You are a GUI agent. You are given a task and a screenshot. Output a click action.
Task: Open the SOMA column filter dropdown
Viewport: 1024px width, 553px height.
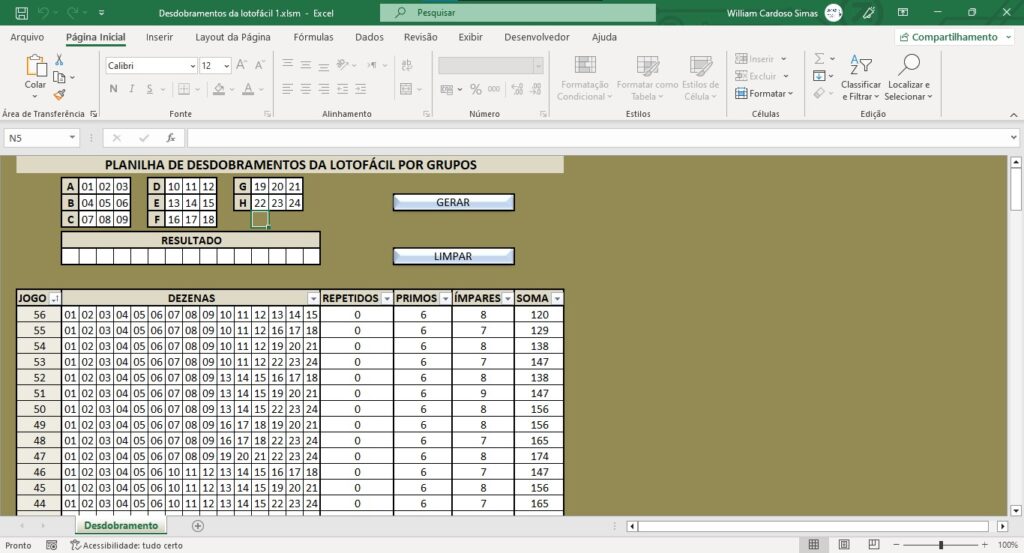pos(557,298)
